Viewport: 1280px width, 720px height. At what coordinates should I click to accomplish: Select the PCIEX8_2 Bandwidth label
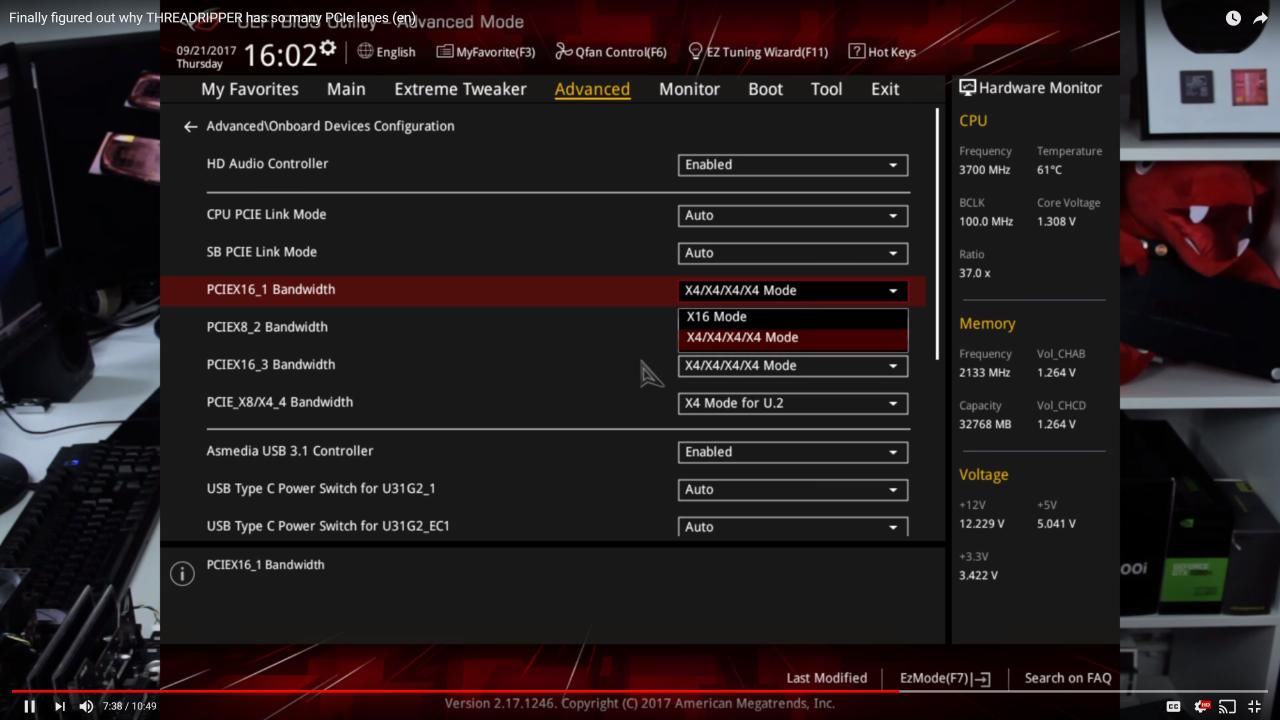point(267,327)
